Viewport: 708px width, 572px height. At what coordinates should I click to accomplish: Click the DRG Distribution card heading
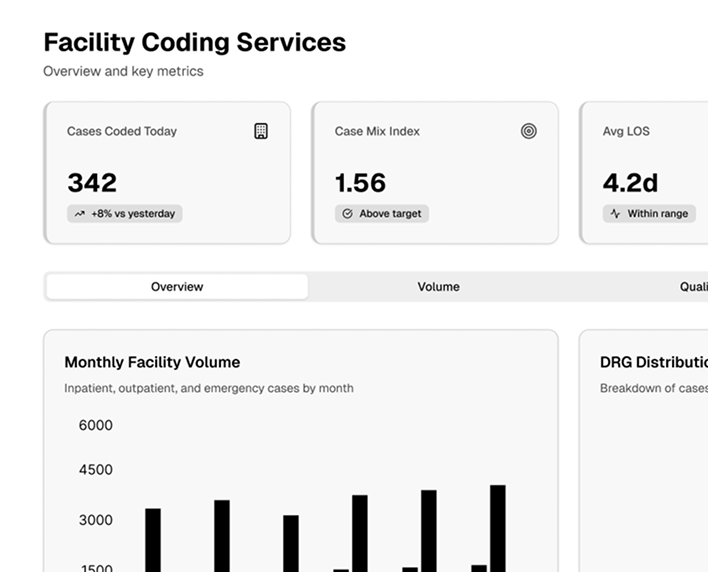click(x=653, y=362)
